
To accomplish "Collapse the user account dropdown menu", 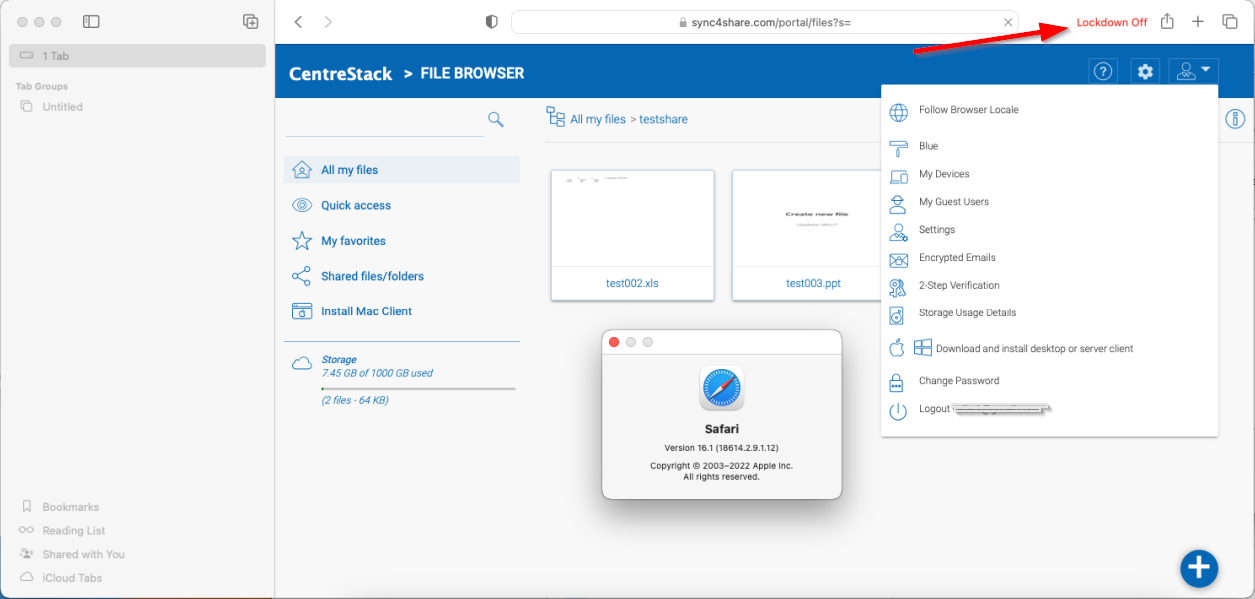I will [1193, 71].
